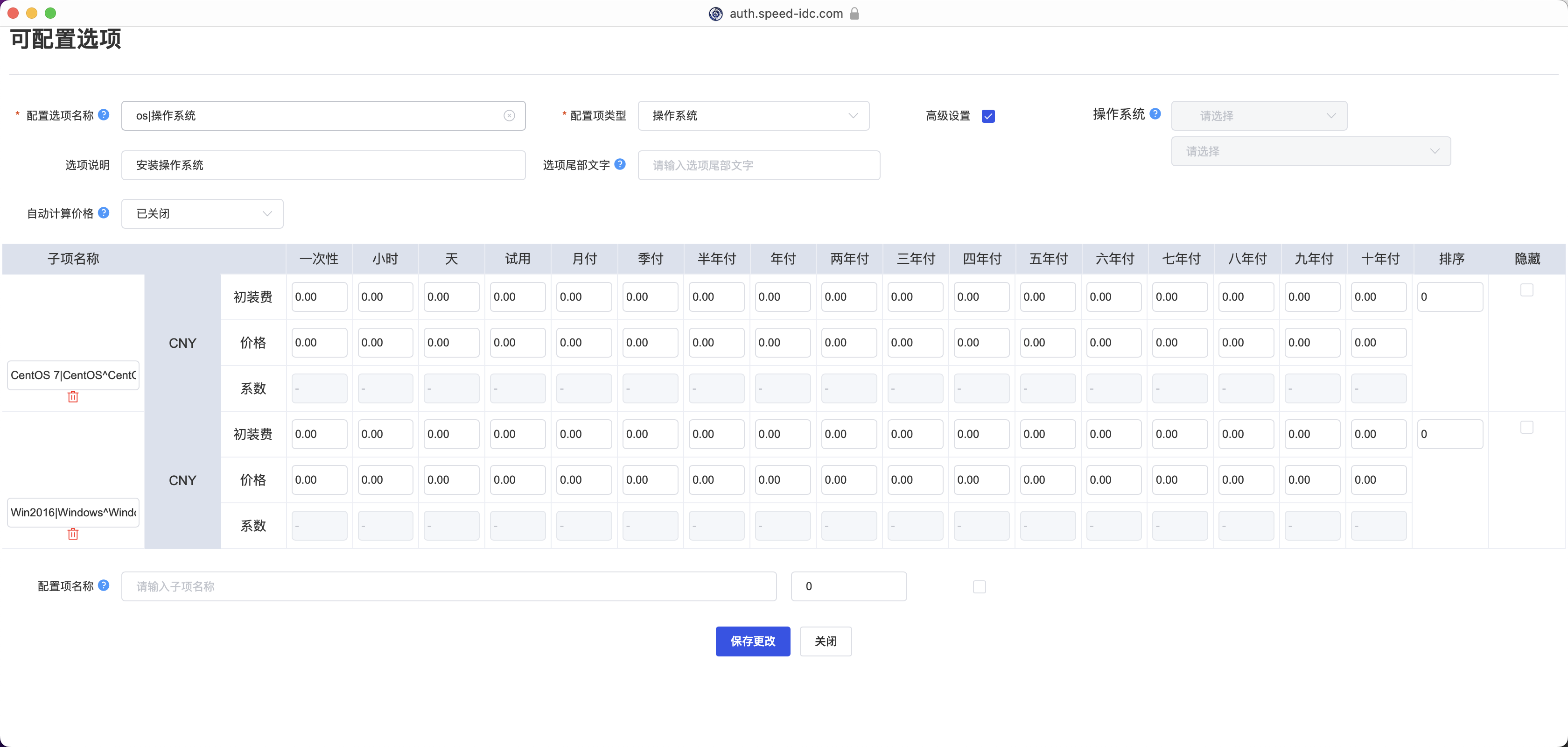Open the first 操作系统 请选择 dropdown

click(x=1259, y=116)
